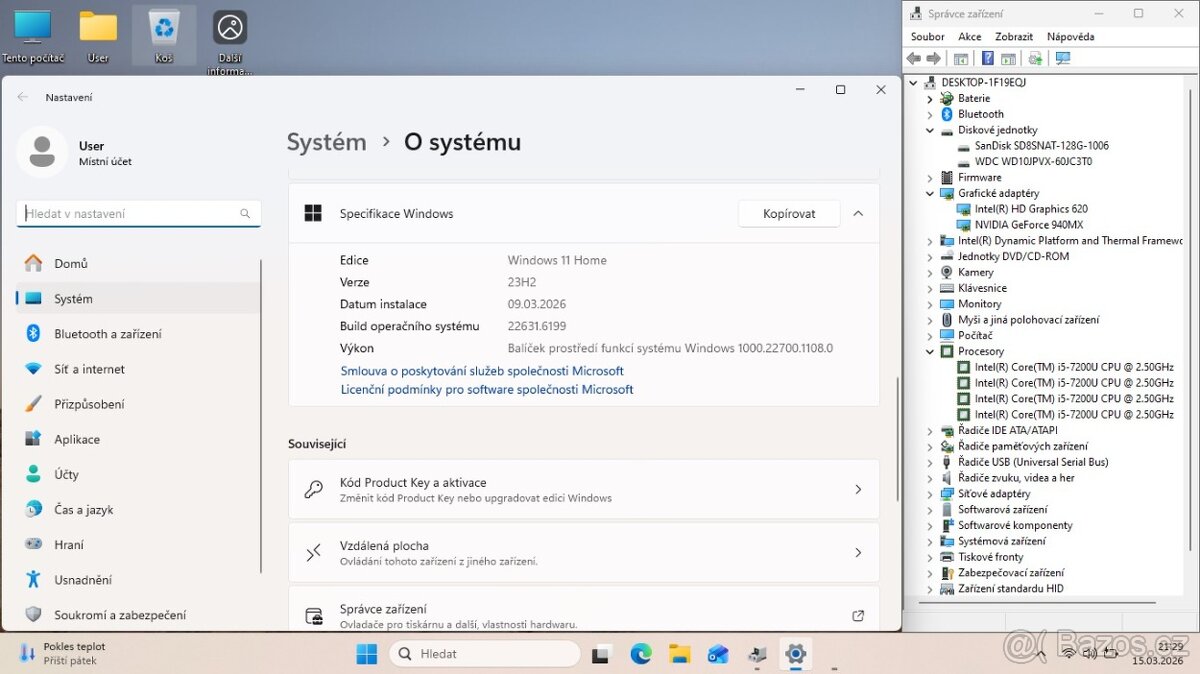This screenshot has width=1200, height=674.
Task: Click the Back arrow in Device Manager
Action: [913, 58]
